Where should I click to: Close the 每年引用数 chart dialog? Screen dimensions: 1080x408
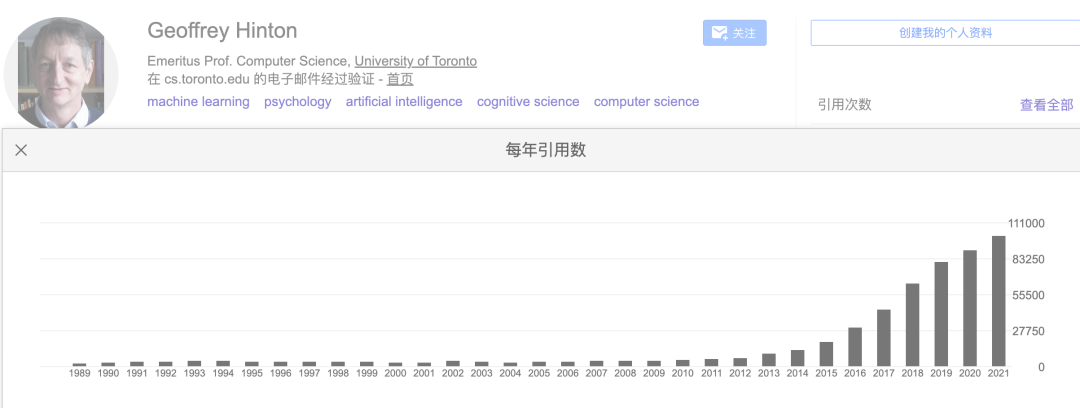[x=21, y=150]
